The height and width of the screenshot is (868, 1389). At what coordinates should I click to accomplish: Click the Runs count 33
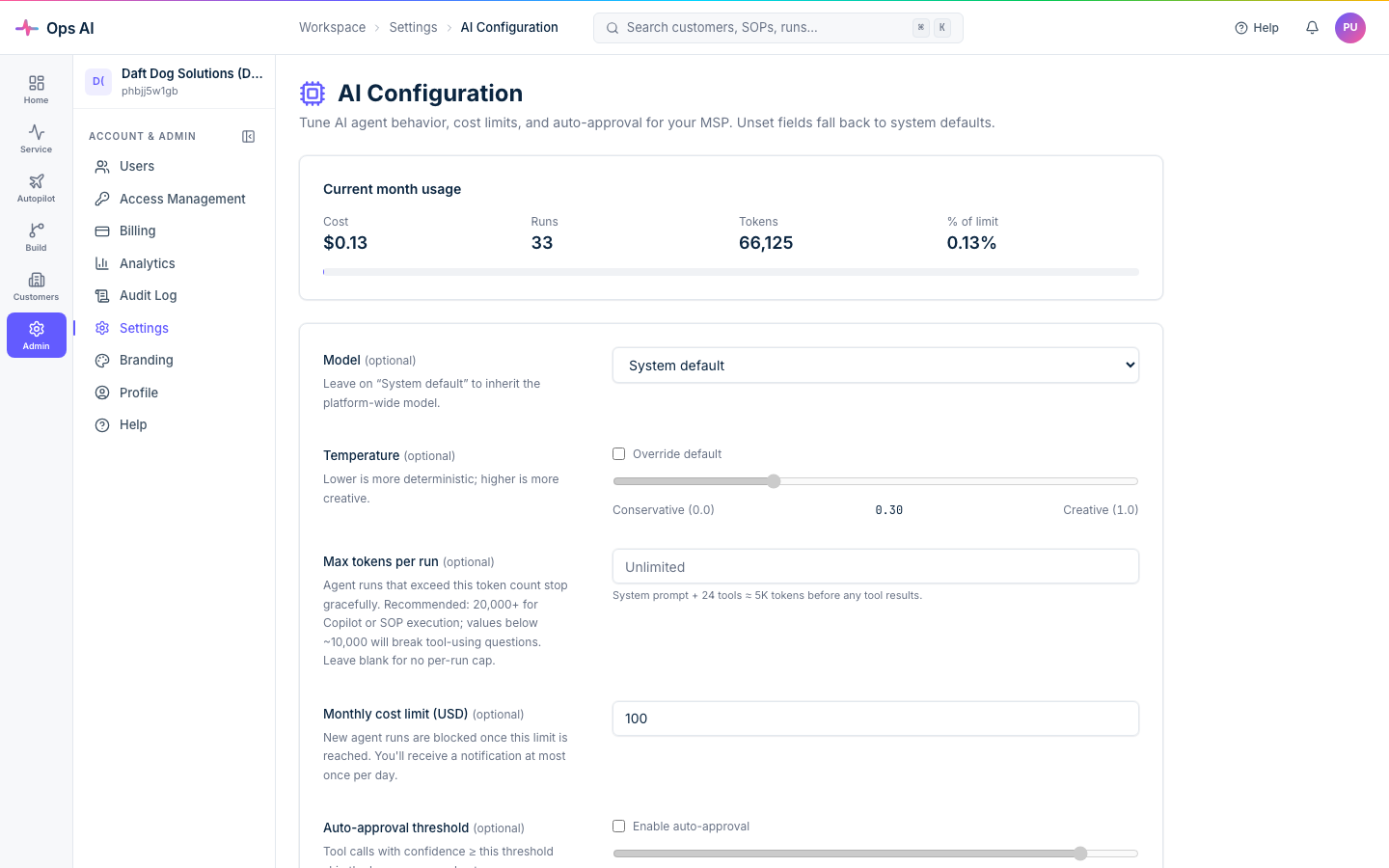[542, 243]
